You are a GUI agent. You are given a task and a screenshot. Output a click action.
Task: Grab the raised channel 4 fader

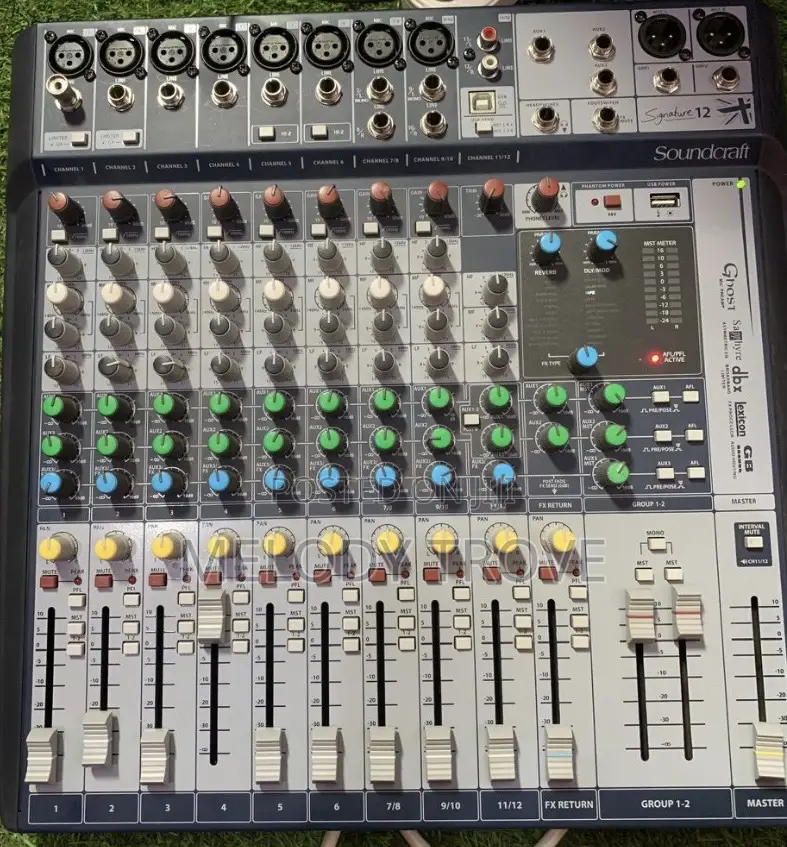[214, 617]
